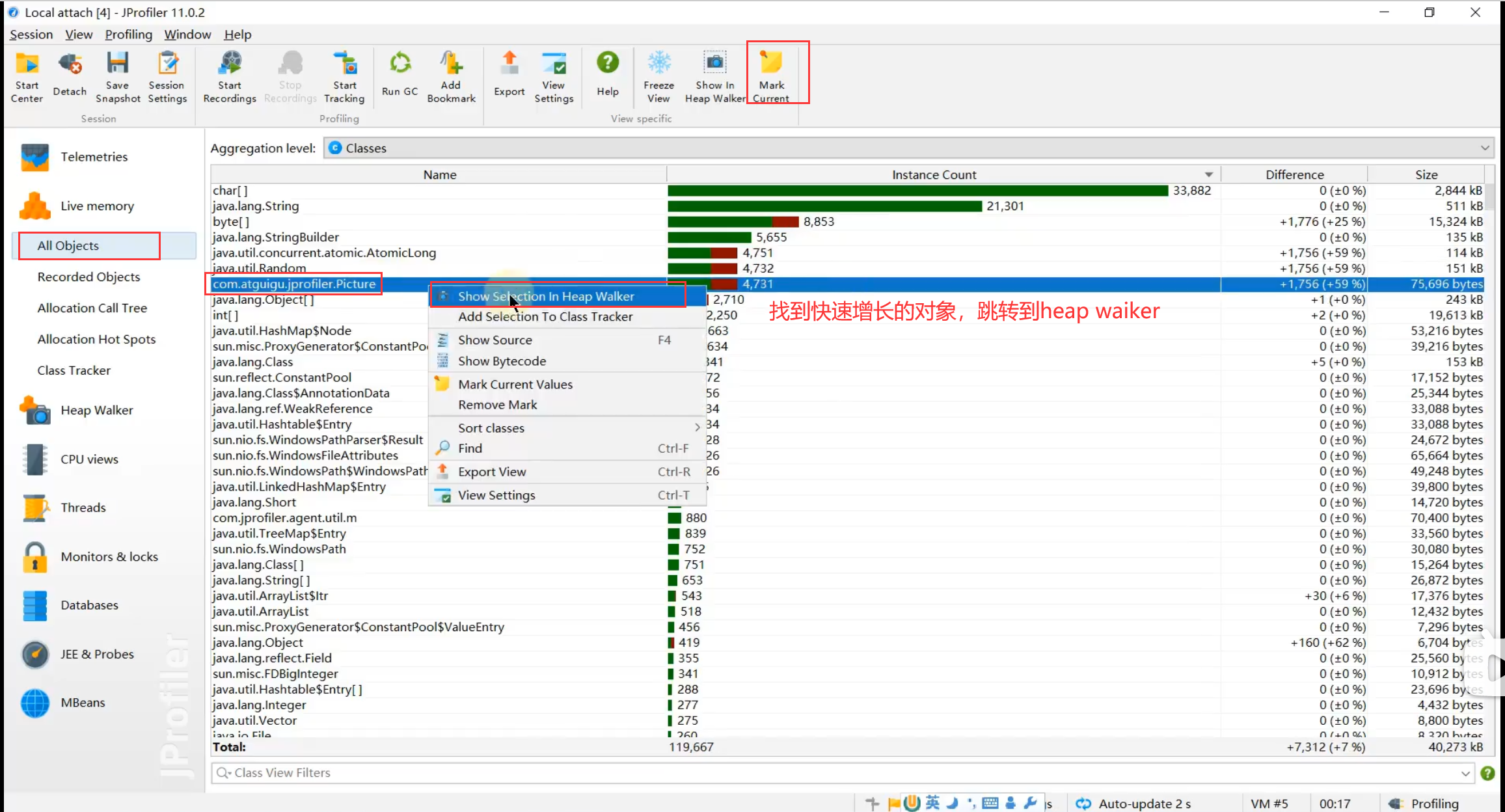Screen dimensions: 1505x812
Task: Choose Add Selection To Class Tracker
Action: coord(567,317)
